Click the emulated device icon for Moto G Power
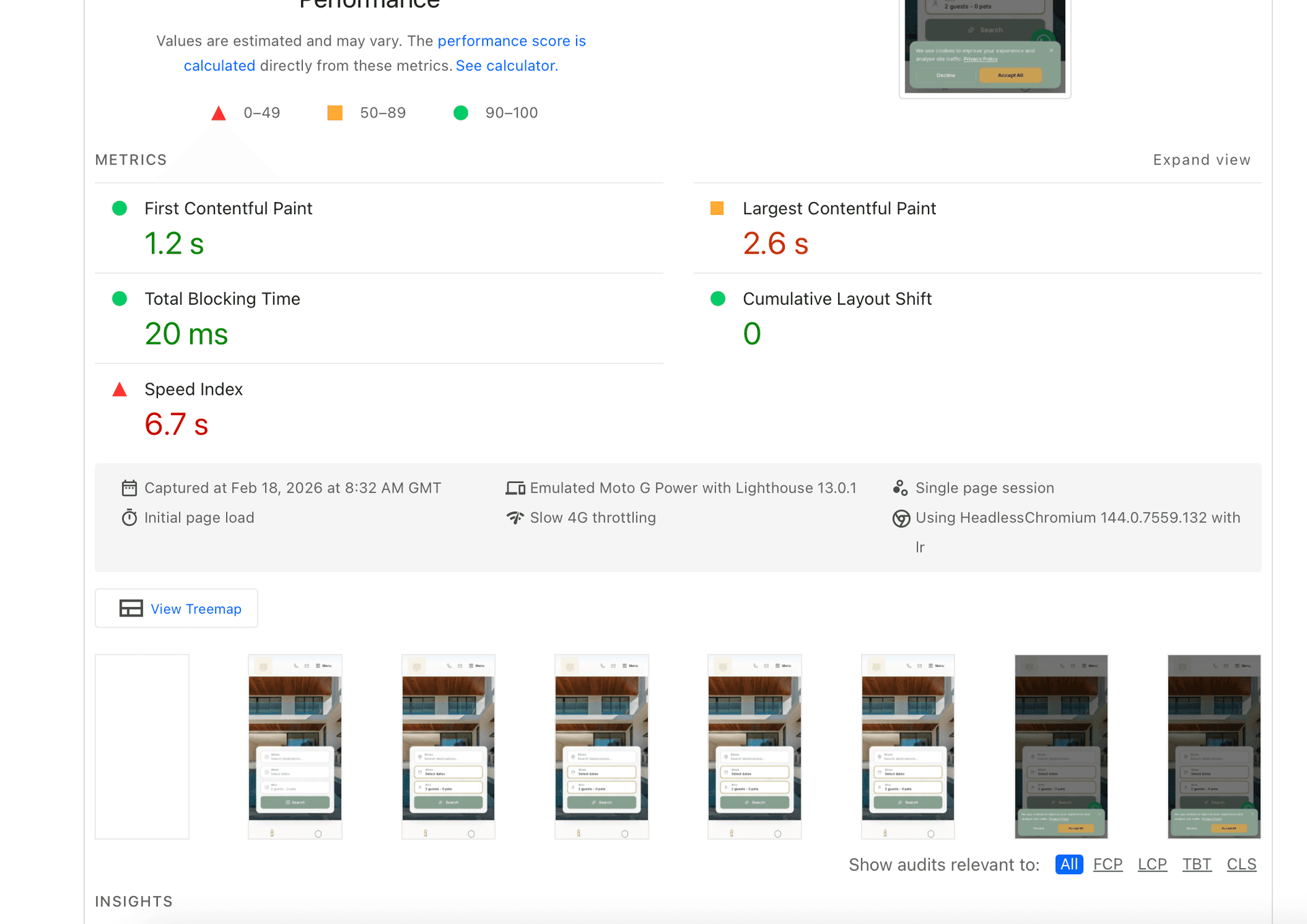 coord(515,488)
